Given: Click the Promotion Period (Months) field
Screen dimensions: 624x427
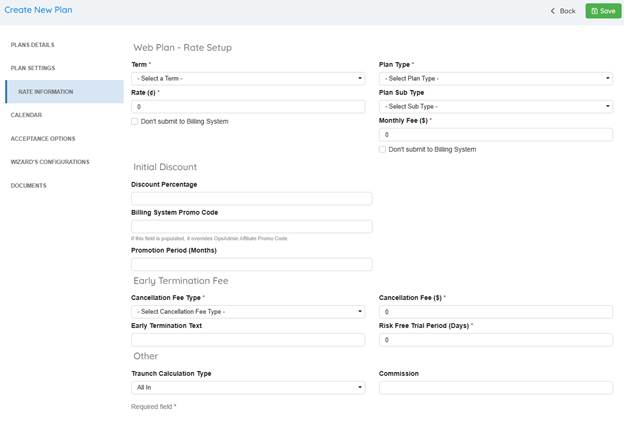Looking at the screenshot, I should point(252,264).
